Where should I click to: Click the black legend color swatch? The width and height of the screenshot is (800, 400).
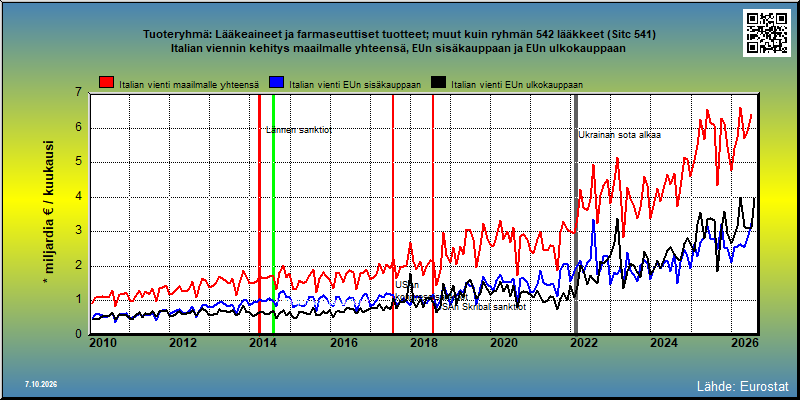coord(439,83)
